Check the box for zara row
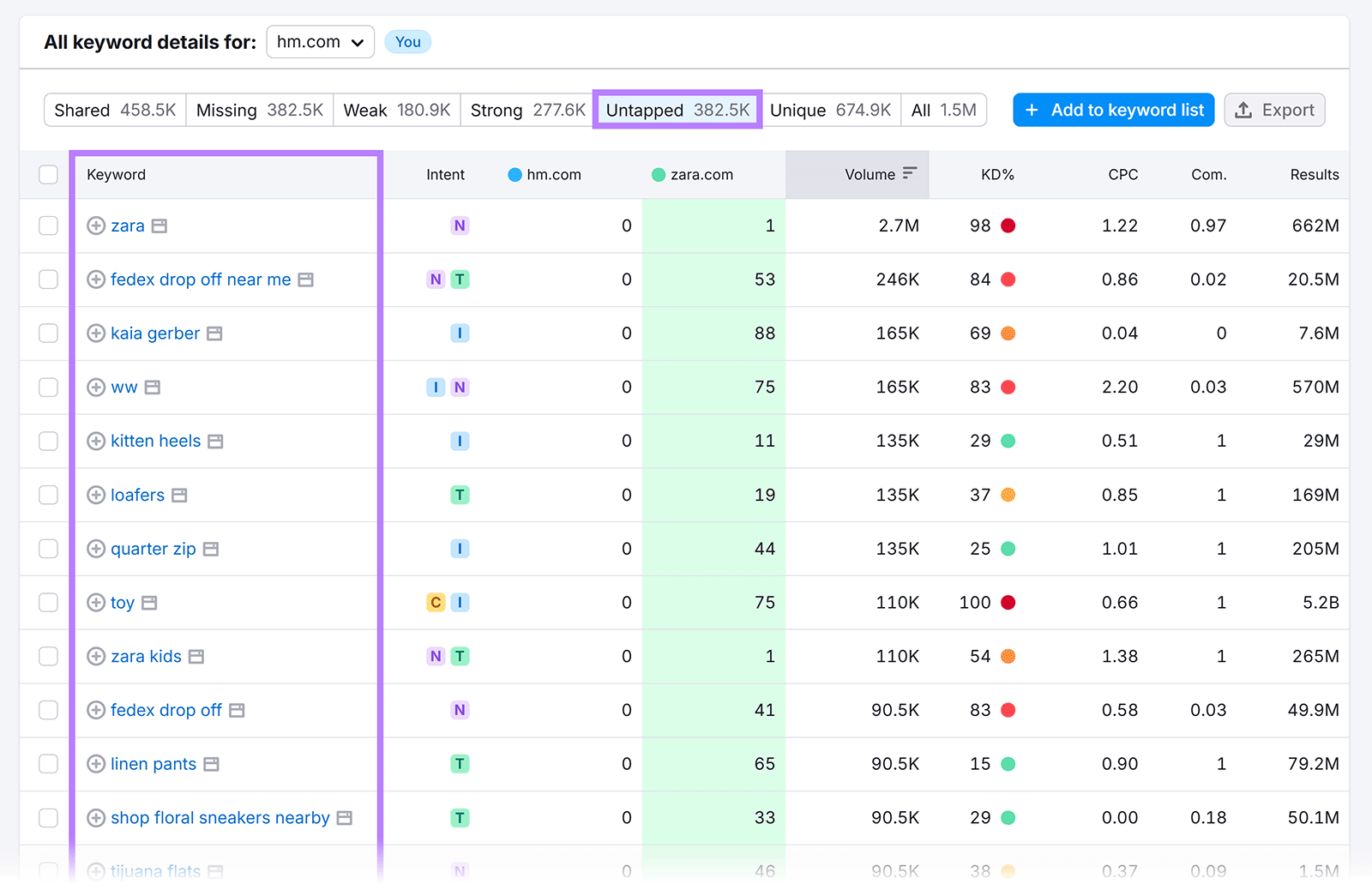1372x890 pixels. (49, 226)
